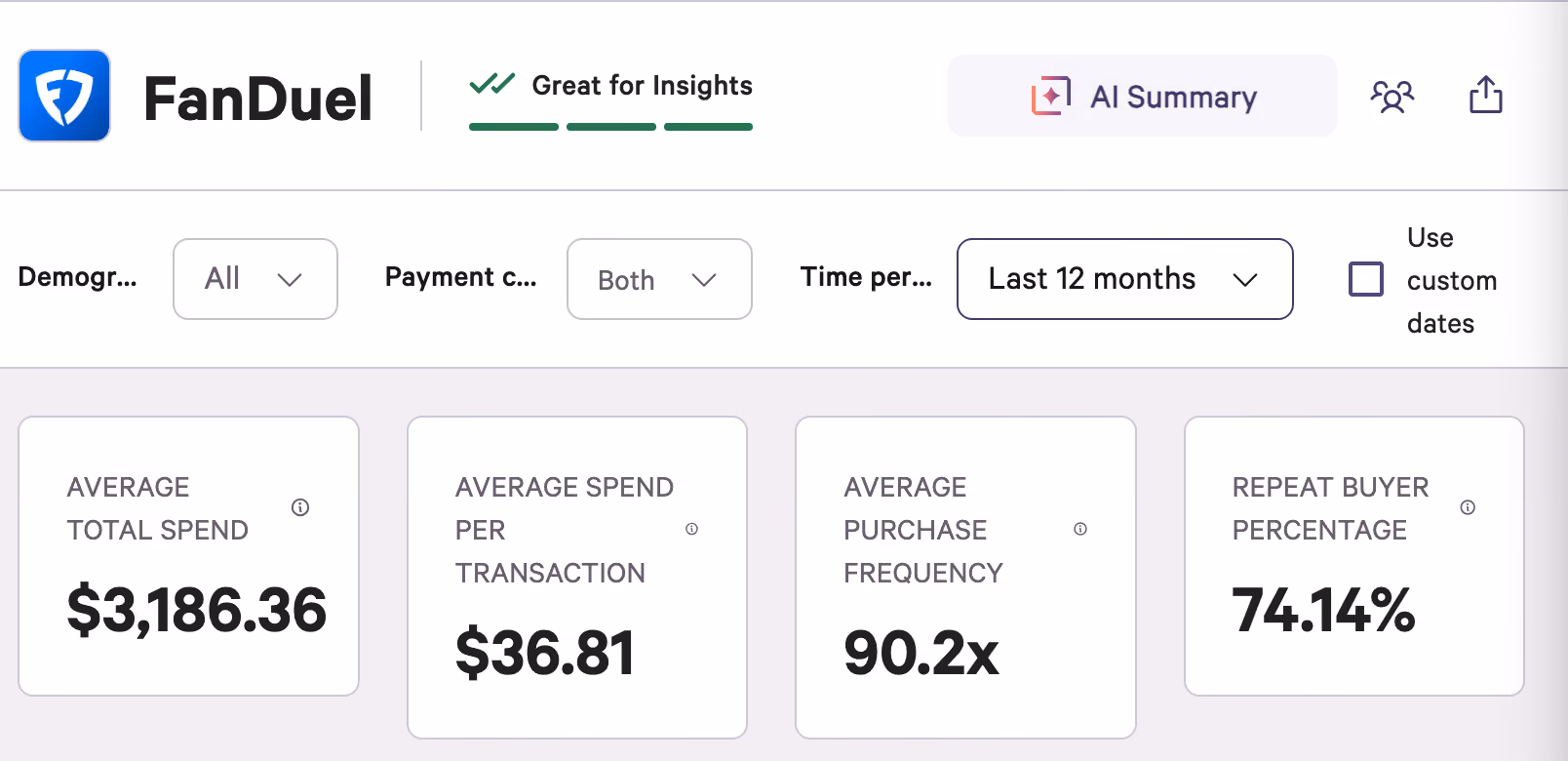Click the Great for Insights label

click(x=642, y=86)
